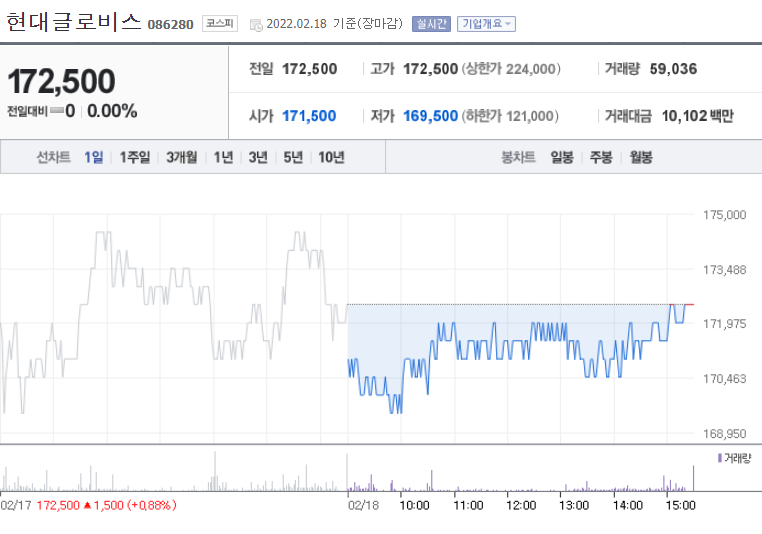Click the 02/18 date axis label
762x534 pixels.
tap(364, 506)
